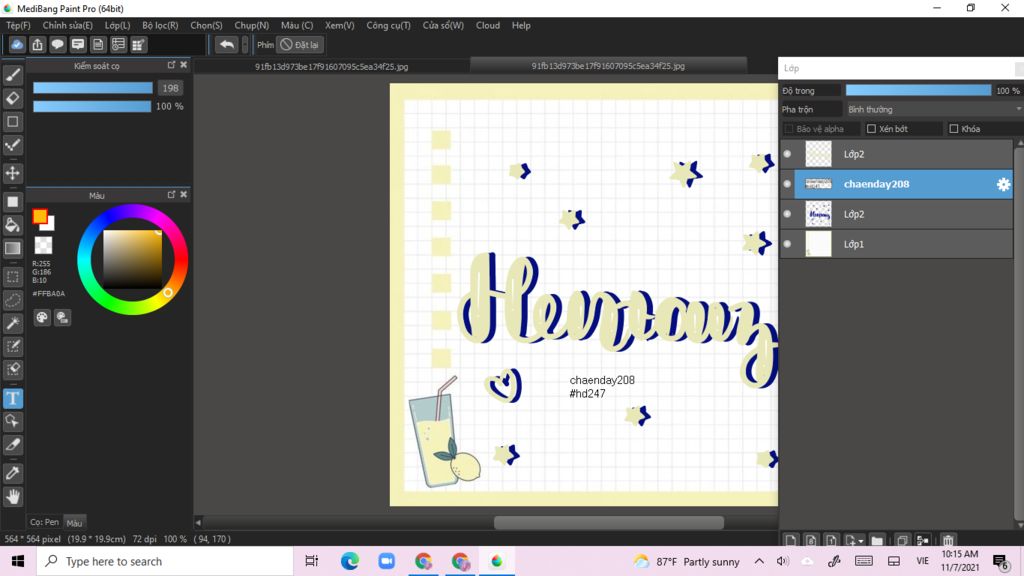Select the Lớp1 layer thumbnail
This screenshot has width=1024, height=576.
pyautogui.click(x=818, y=244)
